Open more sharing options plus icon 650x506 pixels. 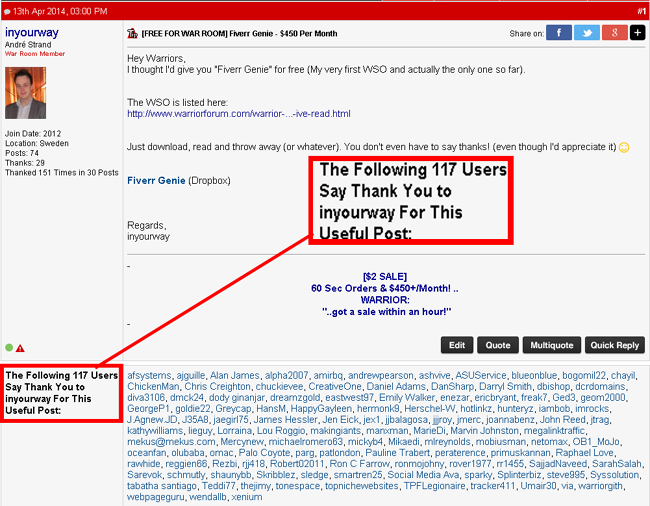[x=638, y=33]
